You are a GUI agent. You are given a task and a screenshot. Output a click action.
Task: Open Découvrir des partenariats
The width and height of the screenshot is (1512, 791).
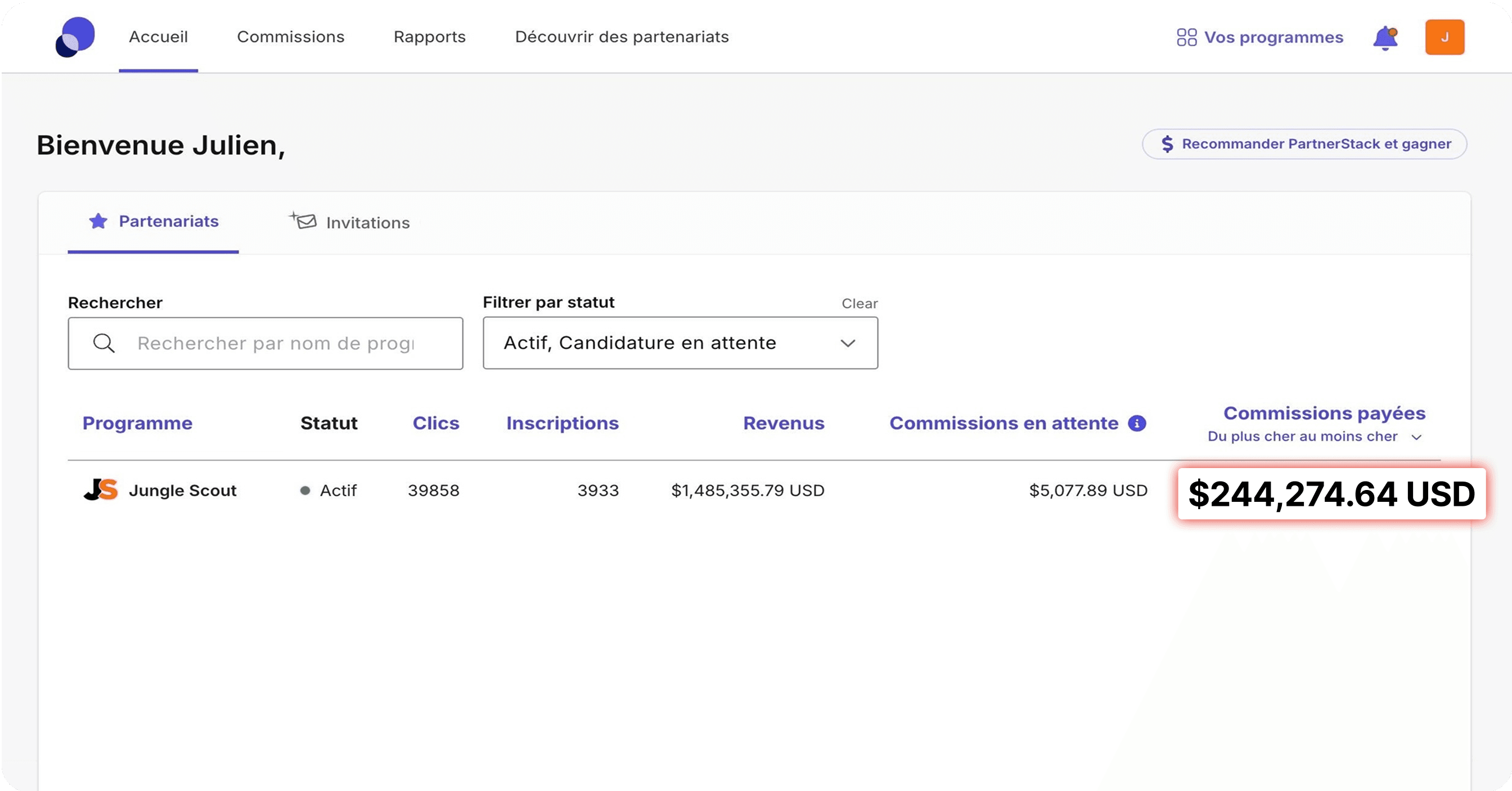[x=622, y=37]
